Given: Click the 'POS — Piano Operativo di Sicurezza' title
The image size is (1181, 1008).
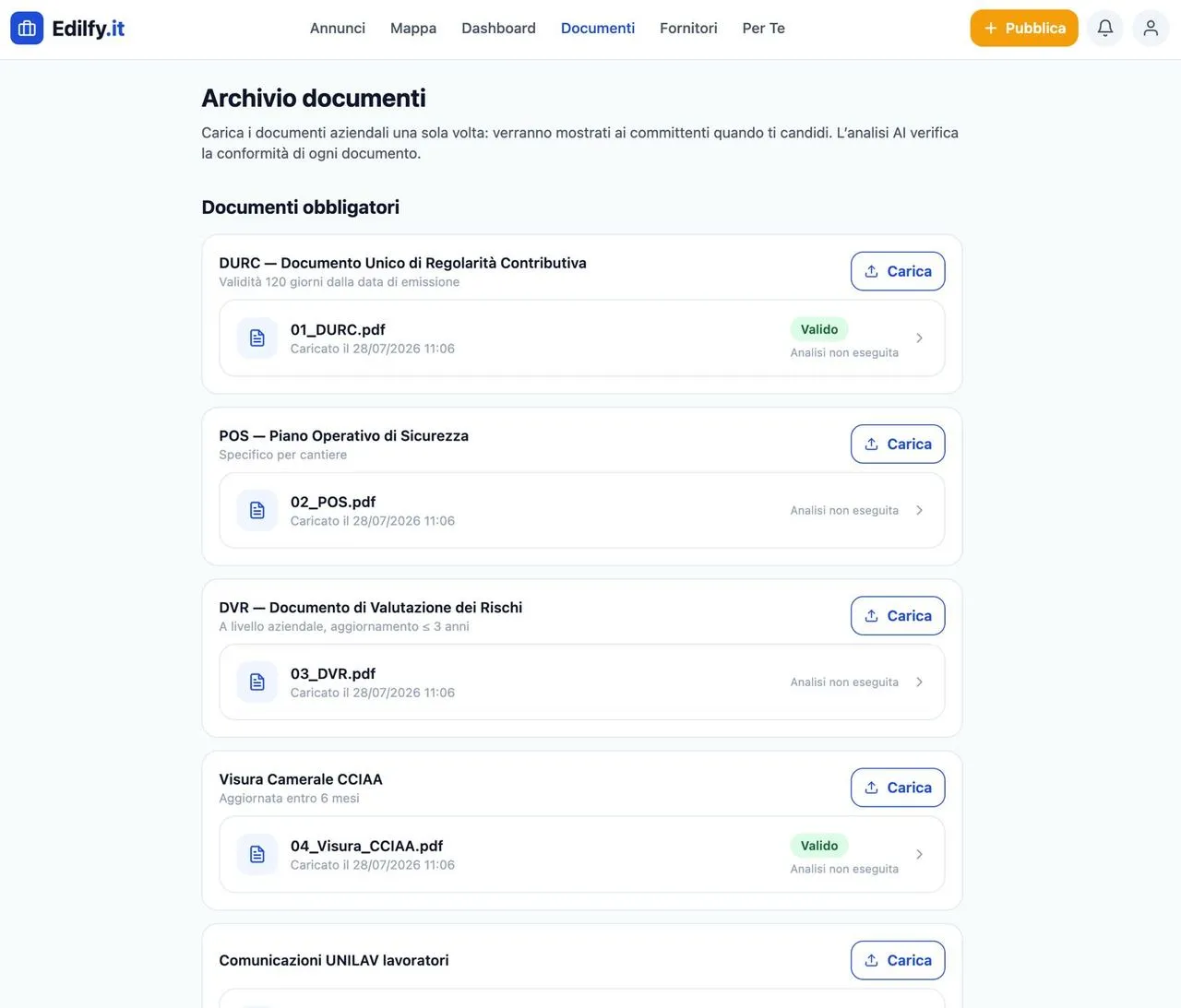Looking at the screenshot, I should tap(343, 435).
